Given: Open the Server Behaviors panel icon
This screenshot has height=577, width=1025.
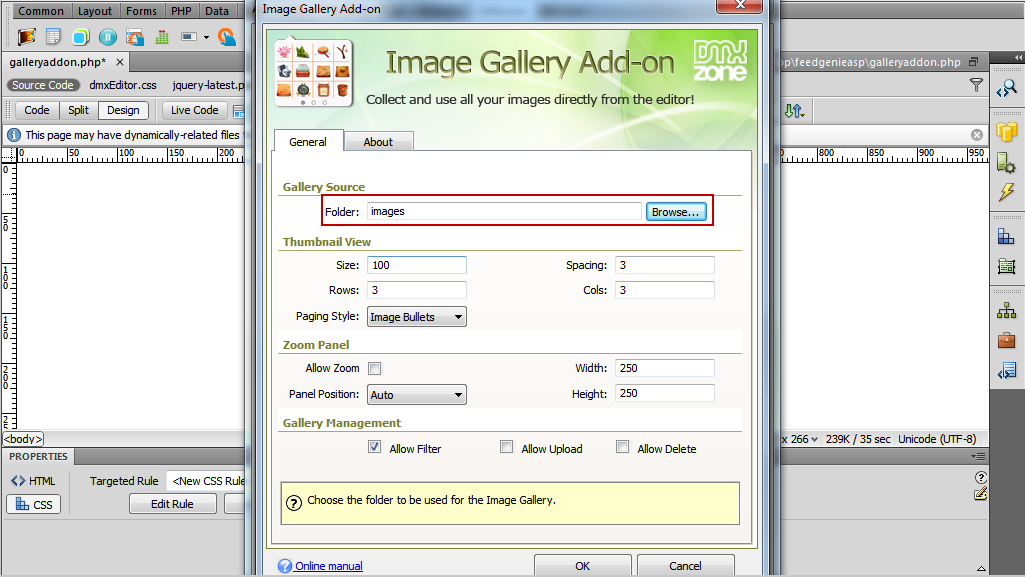Looking at the screenshot, I should tap(1007, 162).
